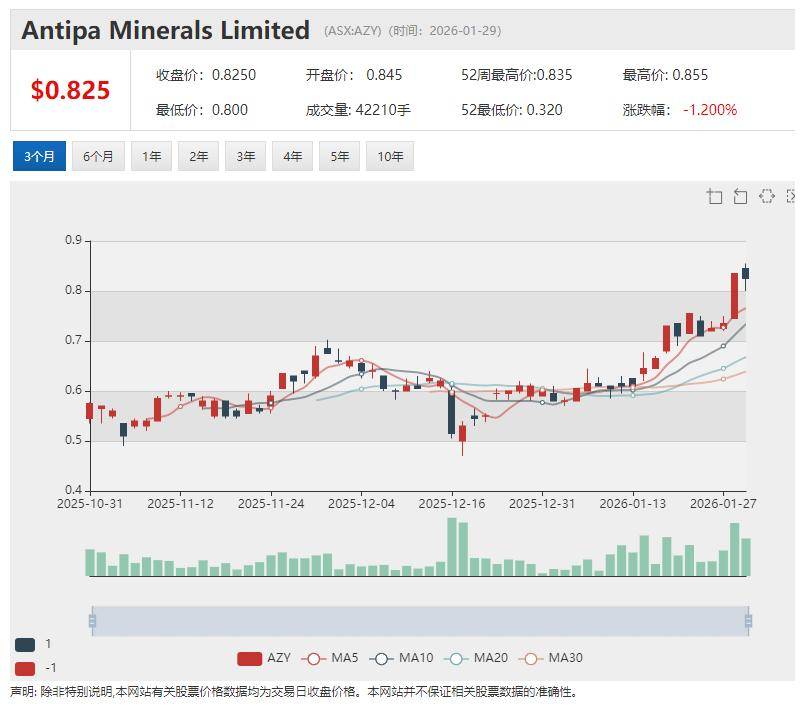
Task: Click the red '-1' visual map swatch
Action: (25, 668)
